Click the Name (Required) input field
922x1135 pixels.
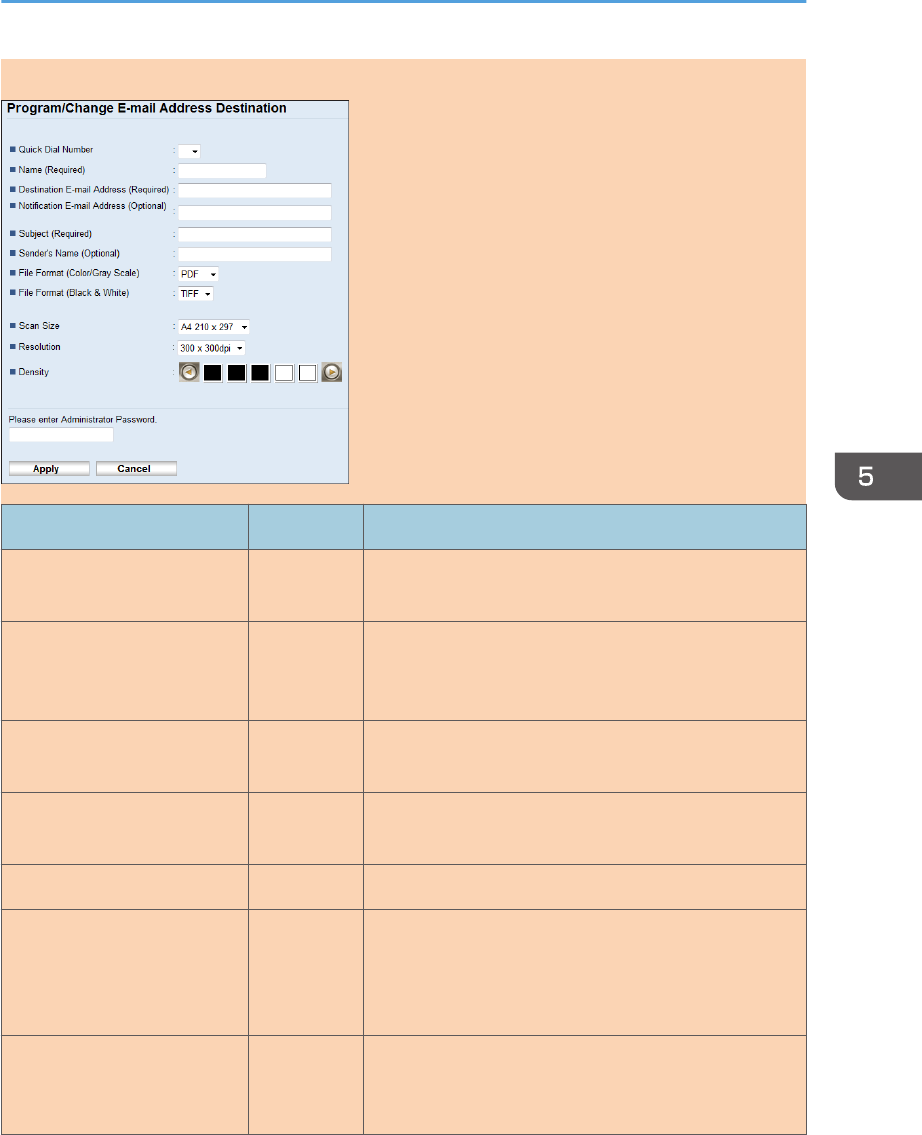pos(222,171)
